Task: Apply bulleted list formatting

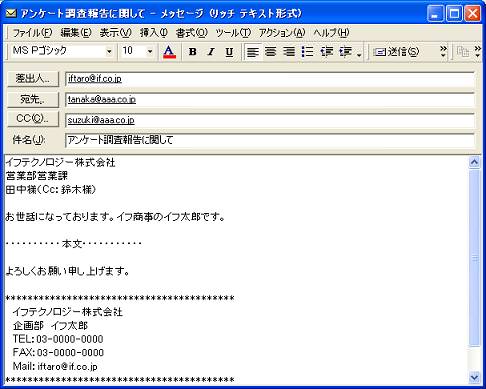Action: coord(307,52)
